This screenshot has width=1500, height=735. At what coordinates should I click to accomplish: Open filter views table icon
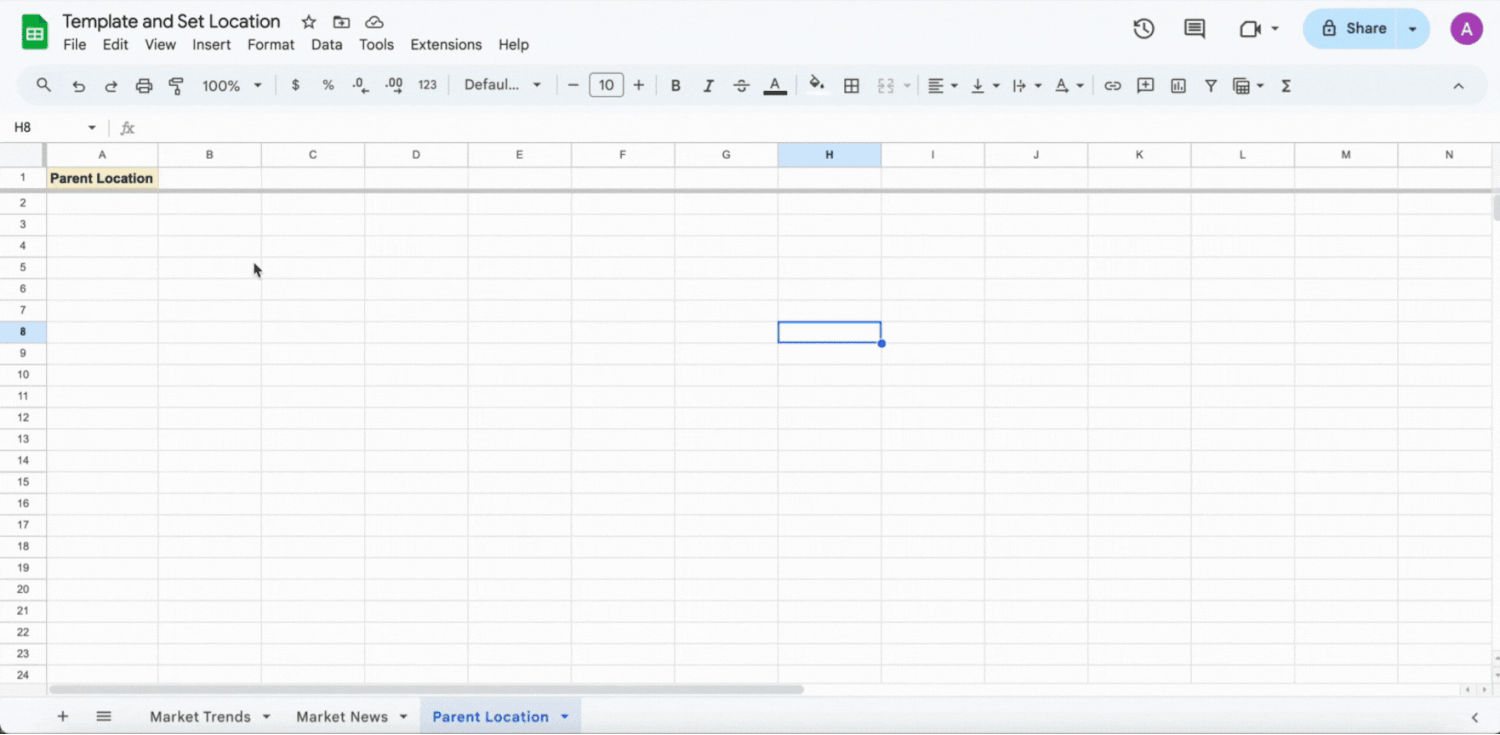1243,86
